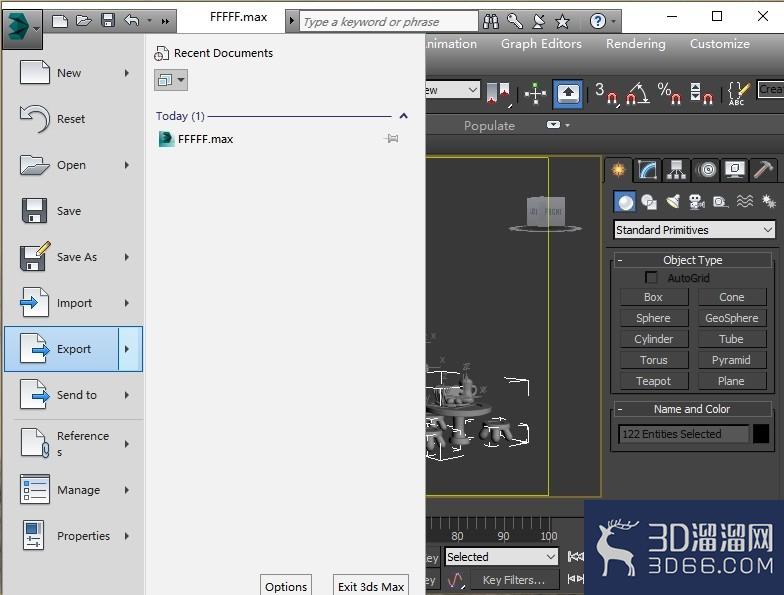Click the 122 Entities Selected name field
The width and height of the screenshot is (784, 595).
[684, 434]
